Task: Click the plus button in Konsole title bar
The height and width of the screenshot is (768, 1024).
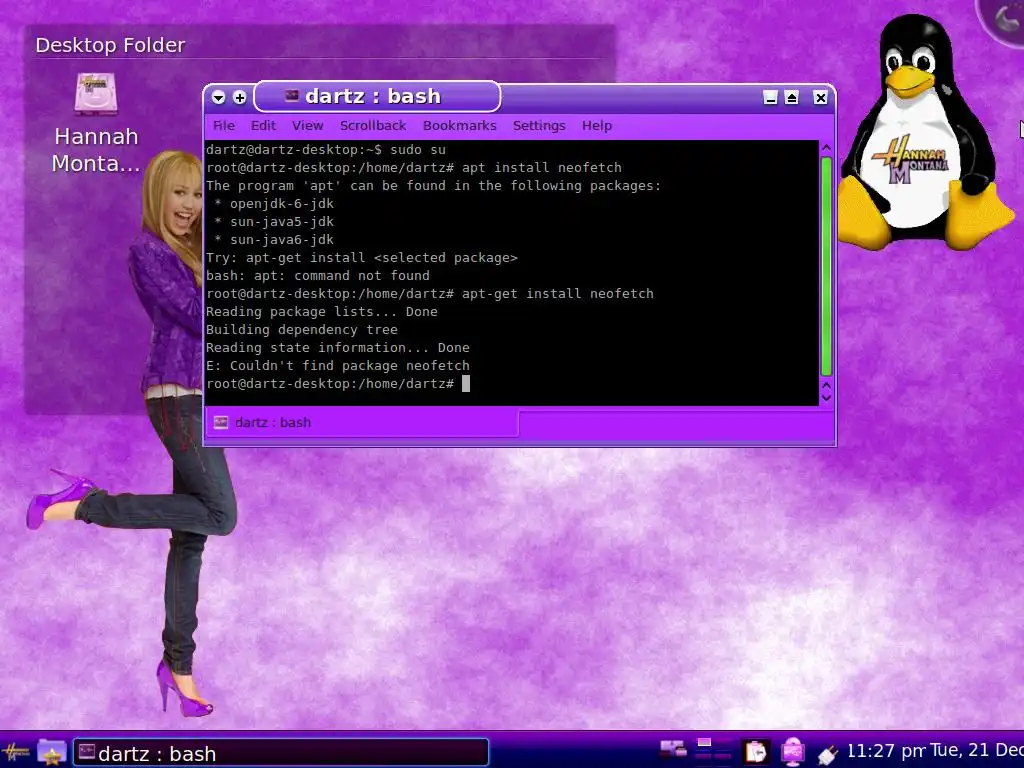Action: (x=240, y=97)
